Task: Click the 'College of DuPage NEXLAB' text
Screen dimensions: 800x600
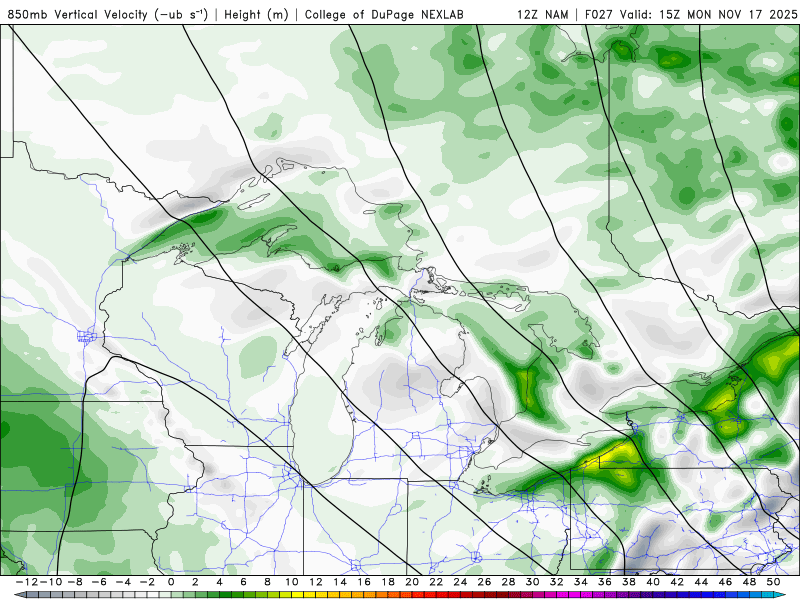Action: [x=384, y=14]
